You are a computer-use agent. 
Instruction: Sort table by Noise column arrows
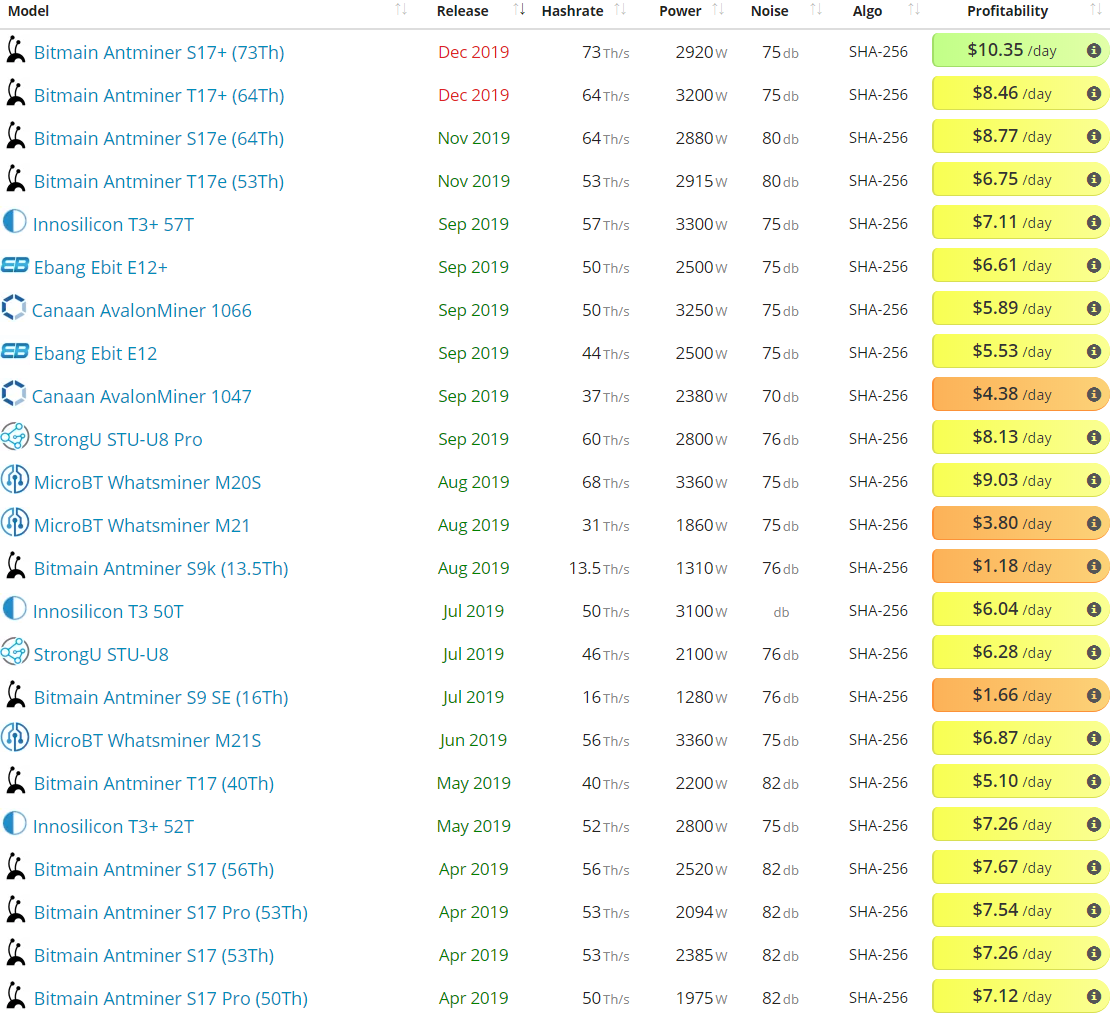coord(816,10)
